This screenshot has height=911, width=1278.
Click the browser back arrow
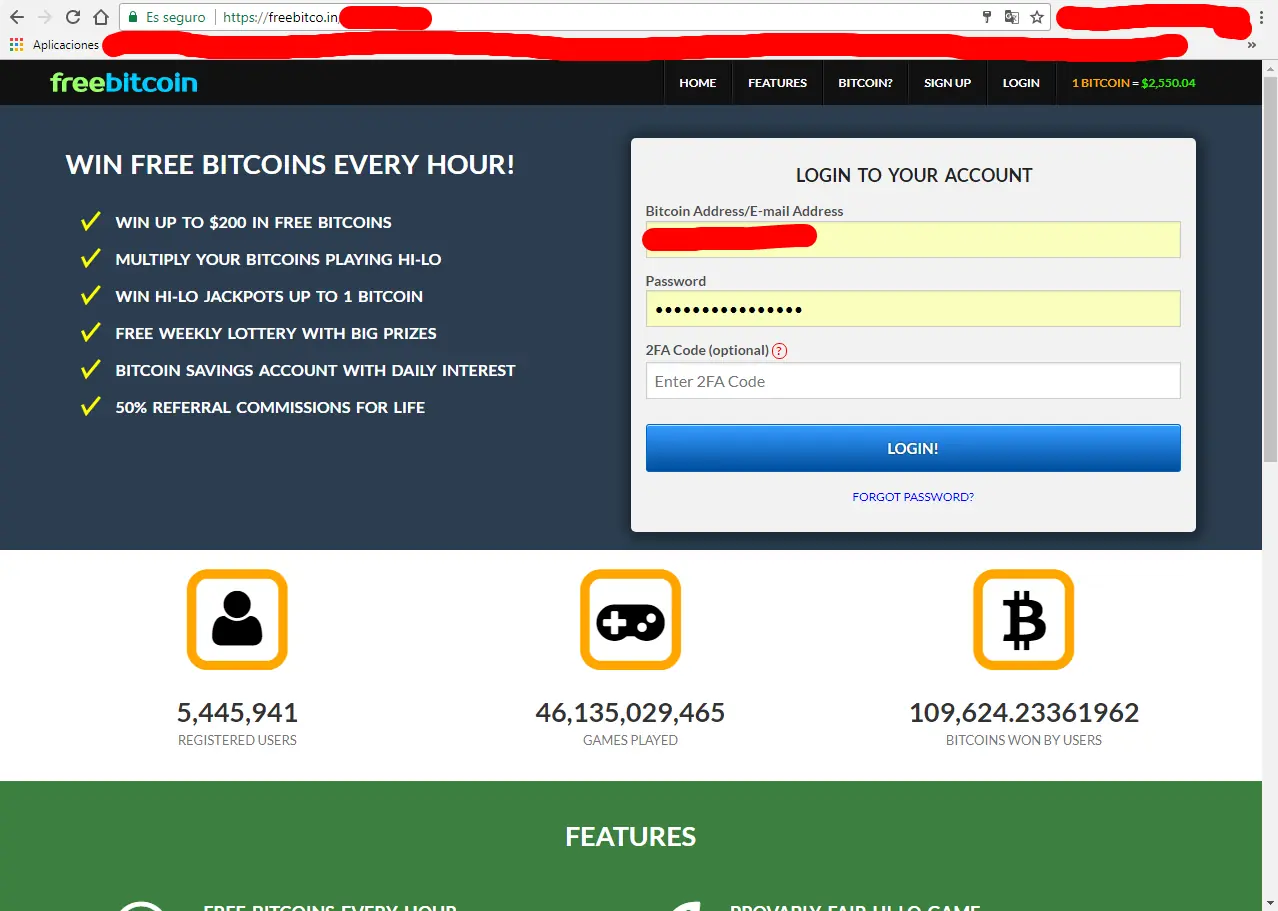[16, 17]
